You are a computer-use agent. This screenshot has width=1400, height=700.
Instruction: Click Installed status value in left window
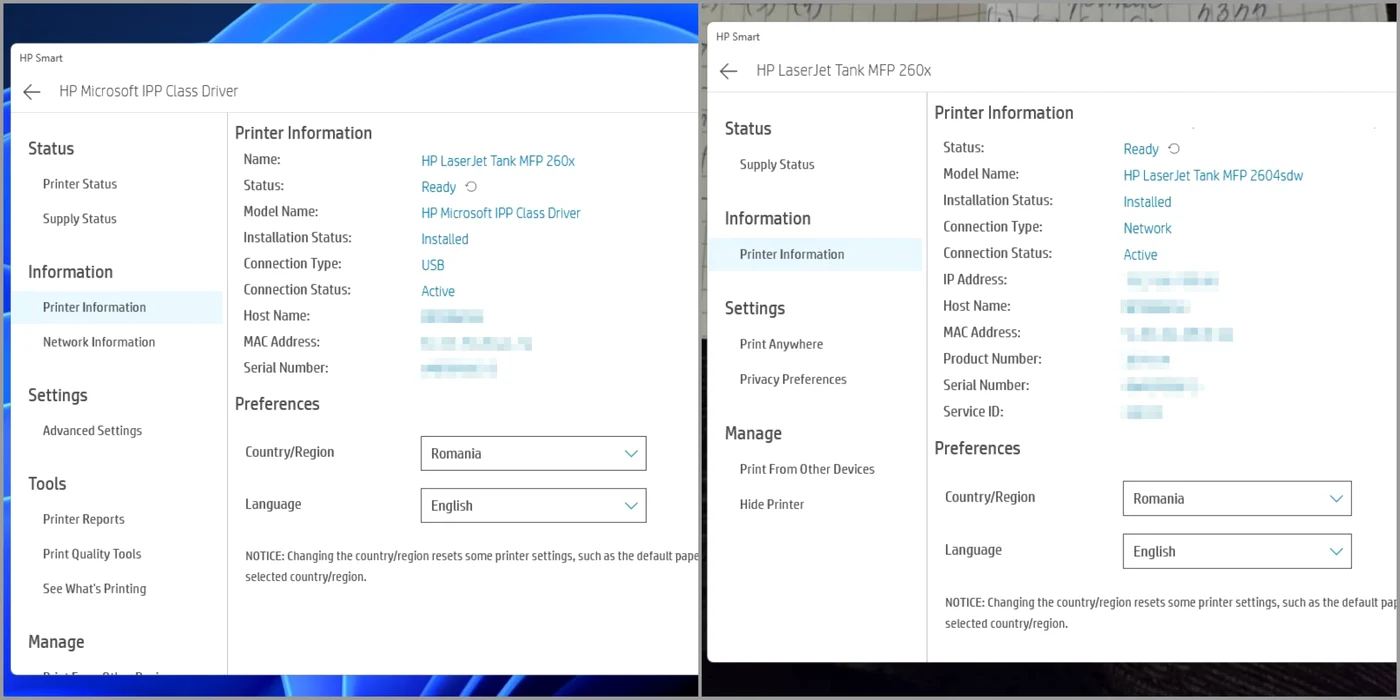pyautogui.click(x=445, y=239)
